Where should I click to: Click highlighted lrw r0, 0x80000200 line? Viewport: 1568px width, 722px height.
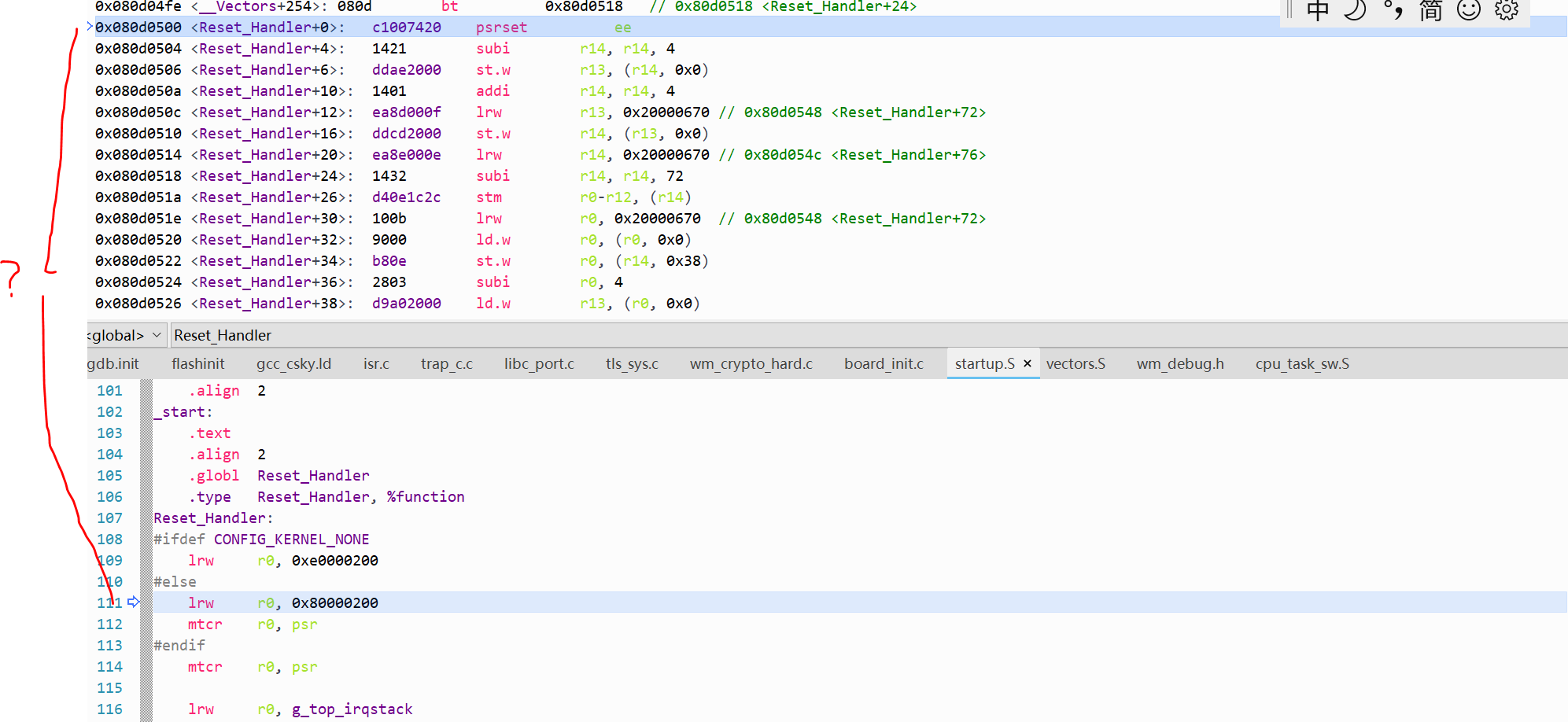point(860,602)
